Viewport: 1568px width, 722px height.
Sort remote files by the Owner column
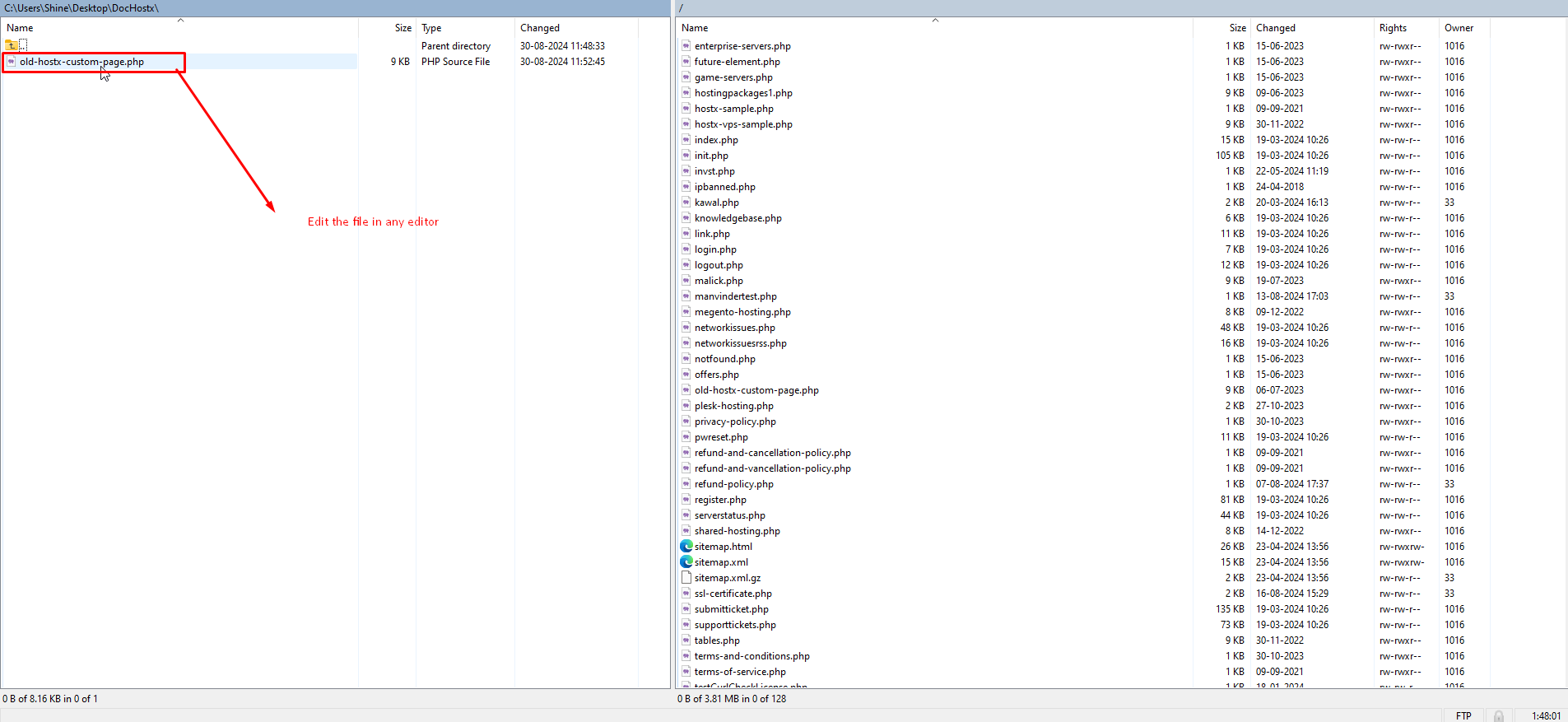pyautogui.click(x=1459, y=28)
